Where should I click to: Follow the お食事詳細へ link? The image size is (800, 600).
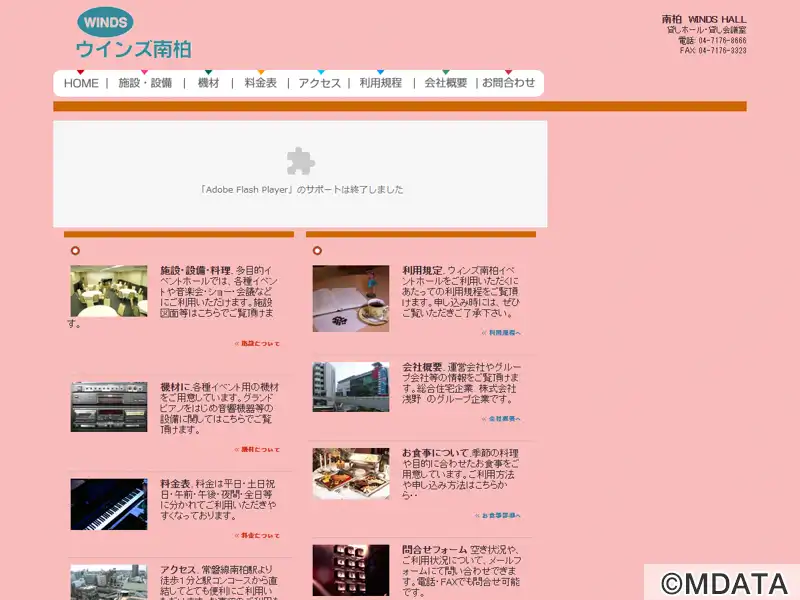[x=497, y=516]
